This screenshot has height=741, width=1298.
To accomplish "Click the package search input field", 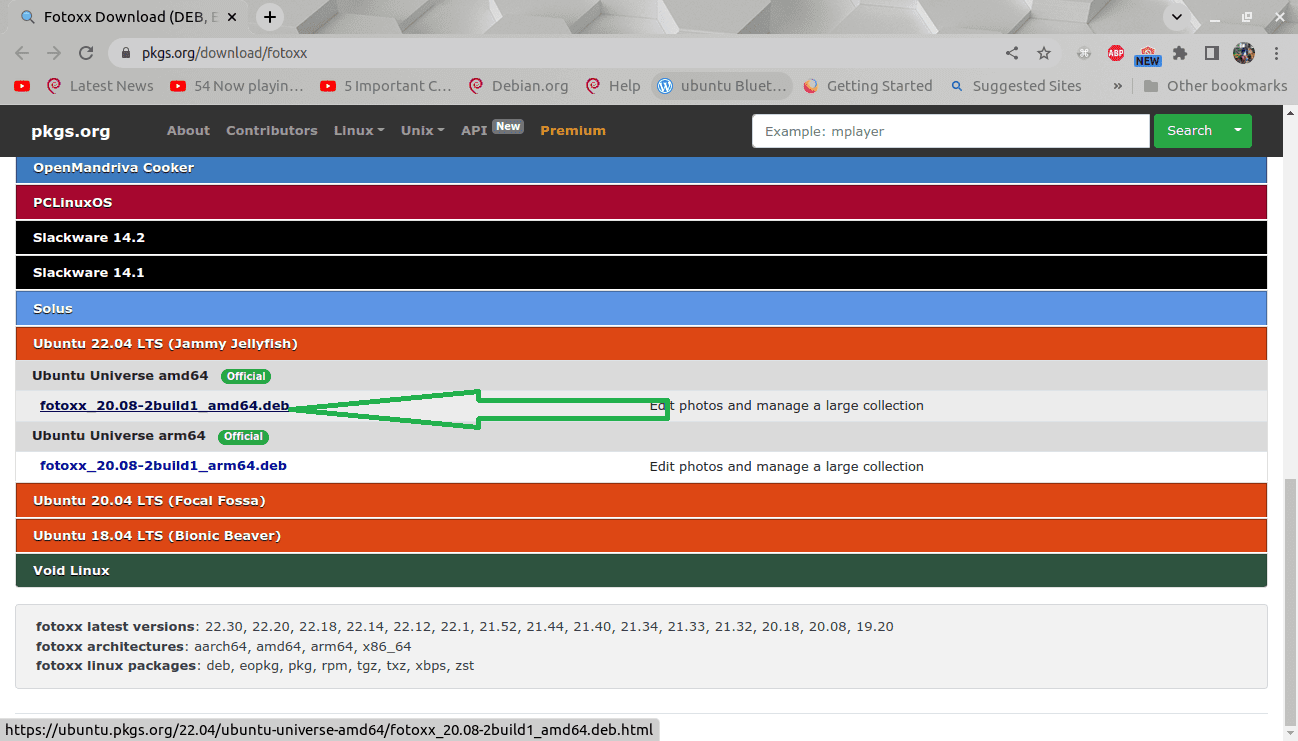I will pyautogui.click(x=950, y=131).
